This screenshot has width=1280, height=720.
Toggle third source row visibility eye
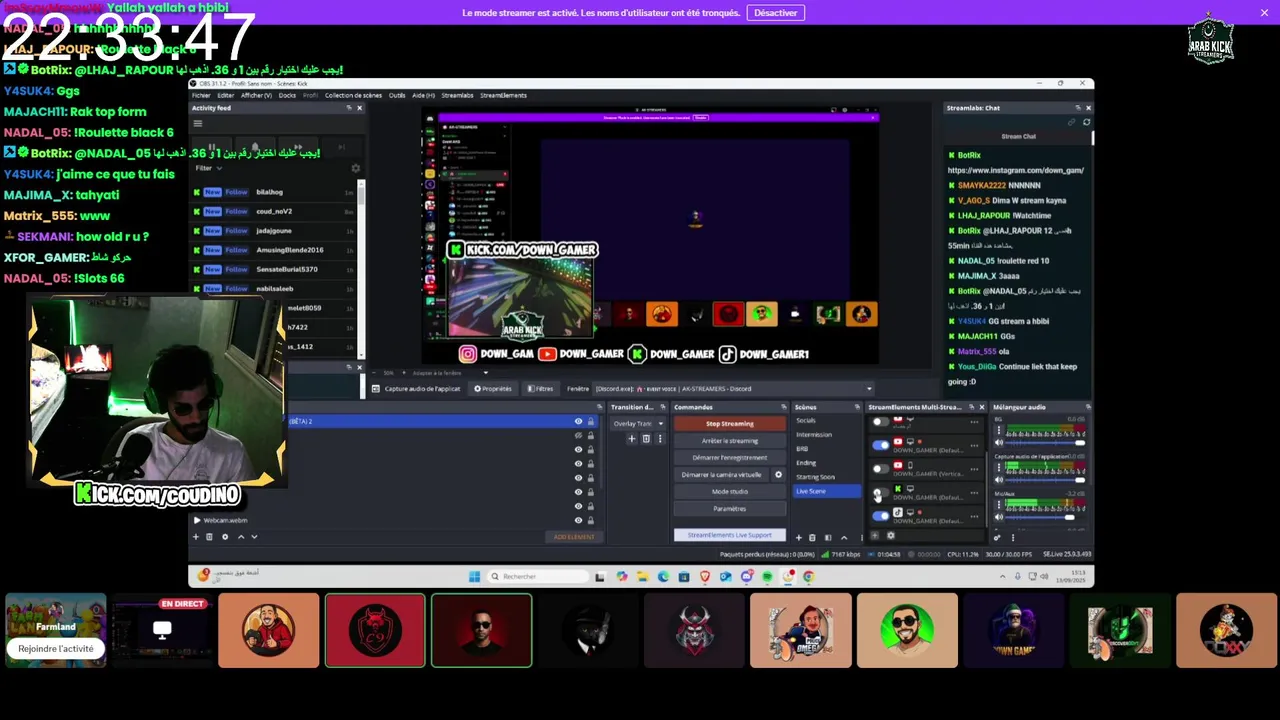pyautogui.click(x=578, y=450)
